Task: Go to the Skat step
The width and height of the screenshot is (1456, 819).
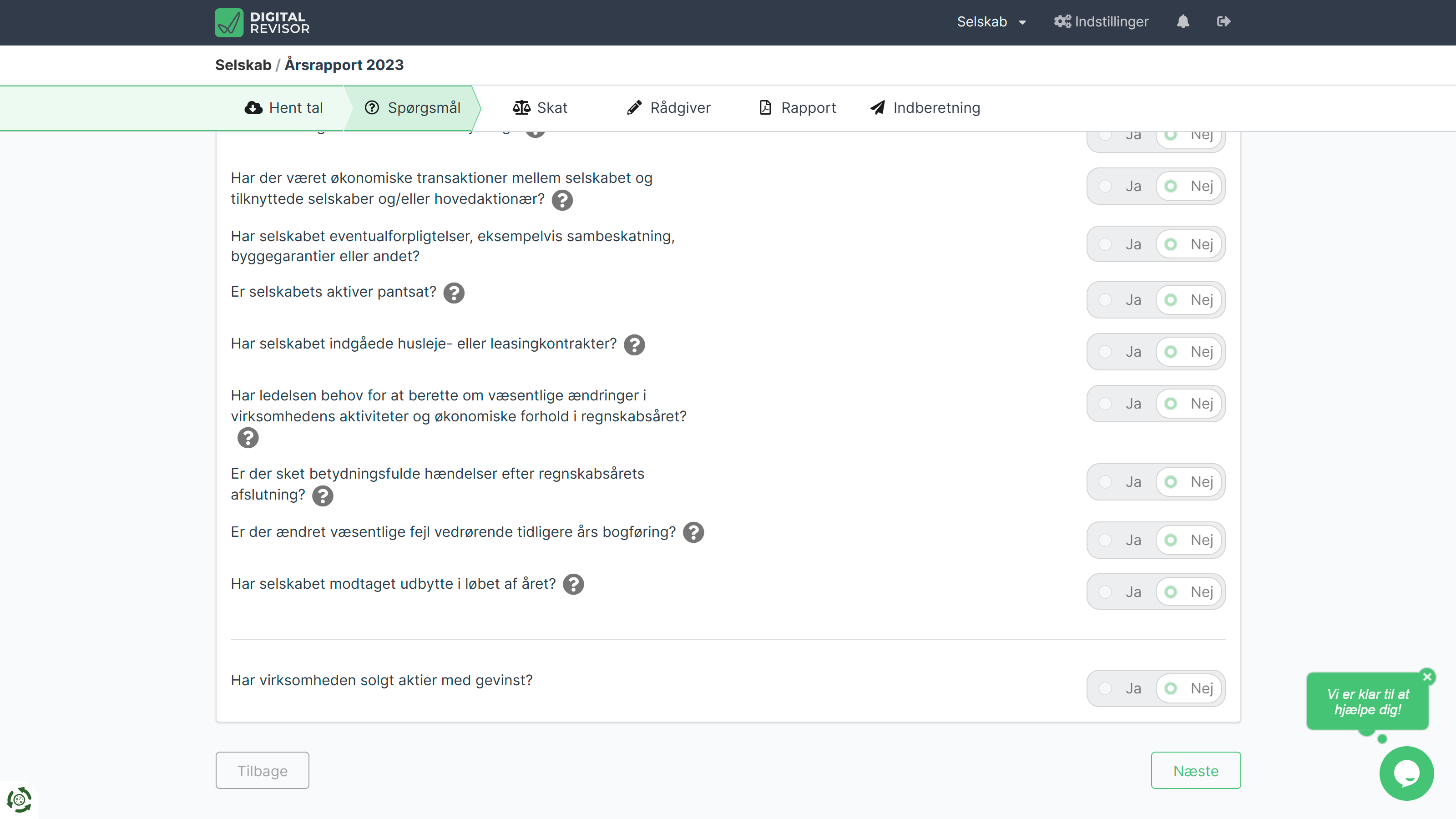Action: tap(541, 107)
